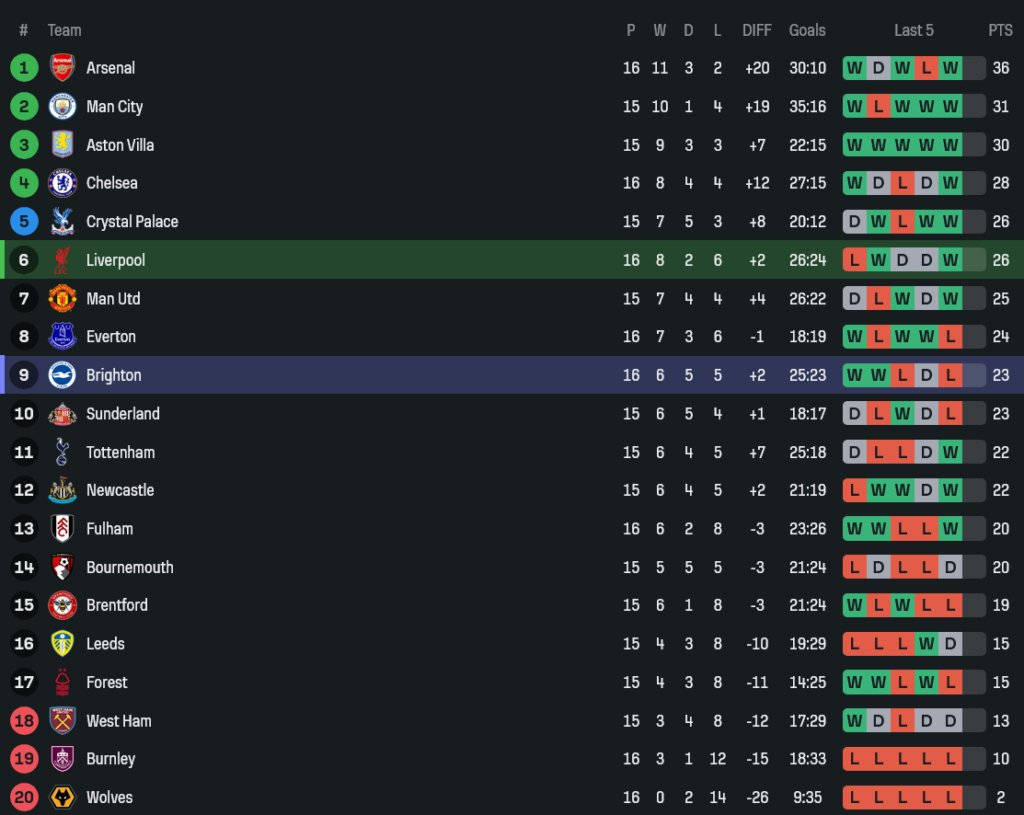
Task: Click the Man Utd club badge
Action: pyautogui.click(x=62, y=298)
